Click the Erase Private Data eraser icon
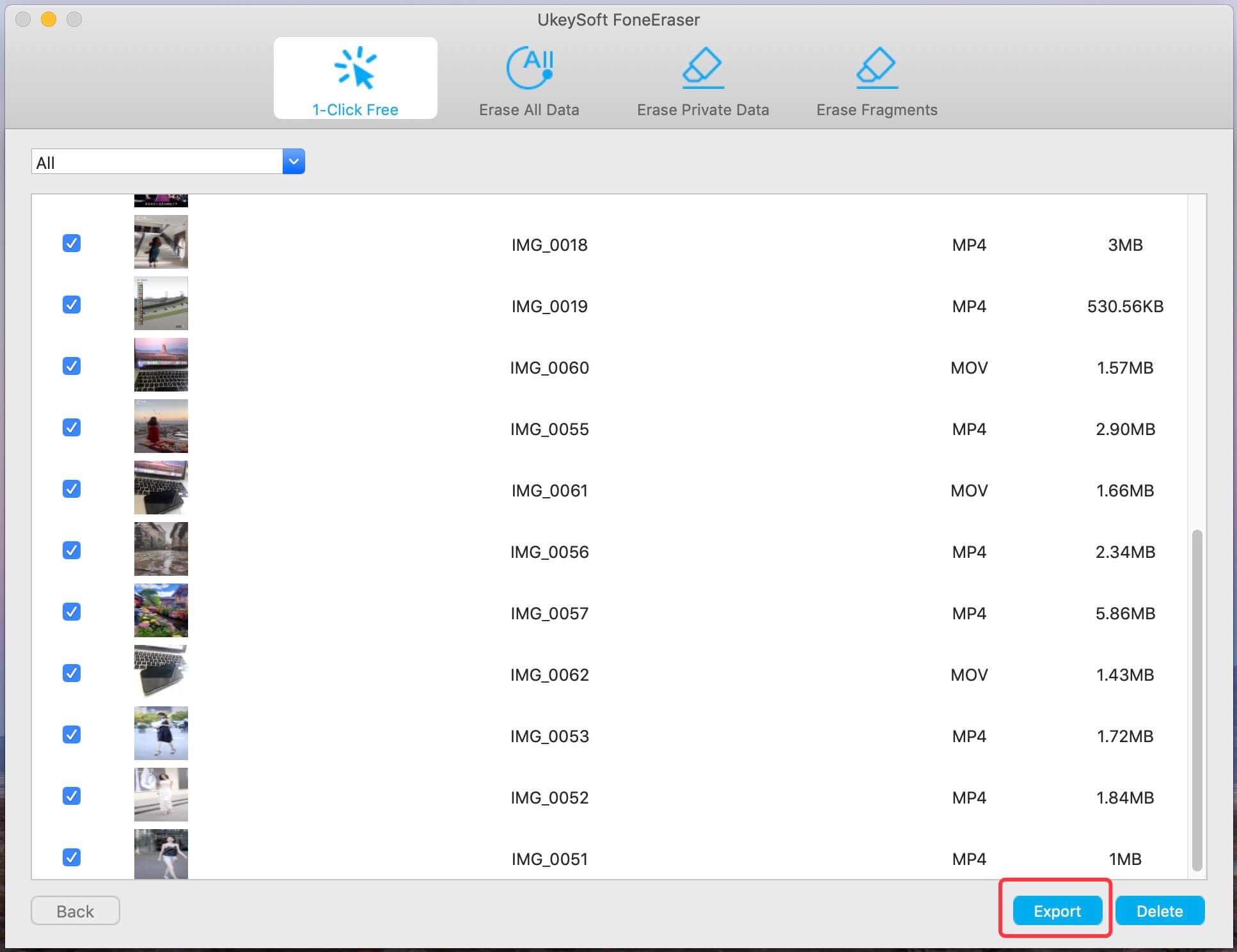 [702, 67]
